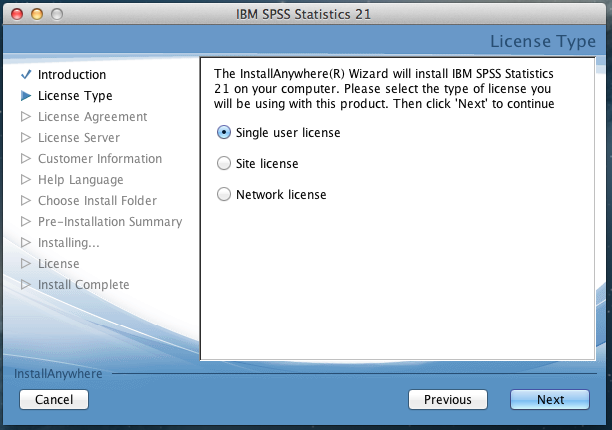The image size is (612, 430).
Task: Click the License Agreement step label
Action: point(93,117)
